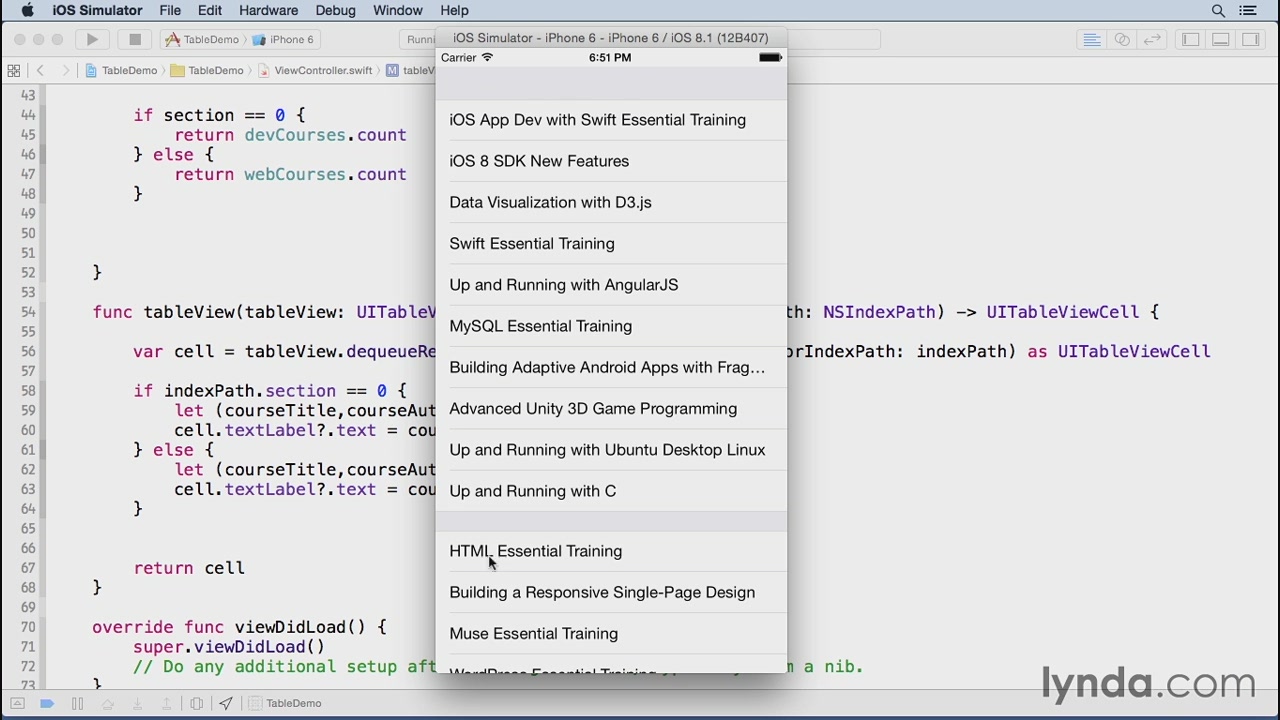Select the Standard editor icon
The width and height of the screenshot is (1280, 720).
tap(1092, 39)
